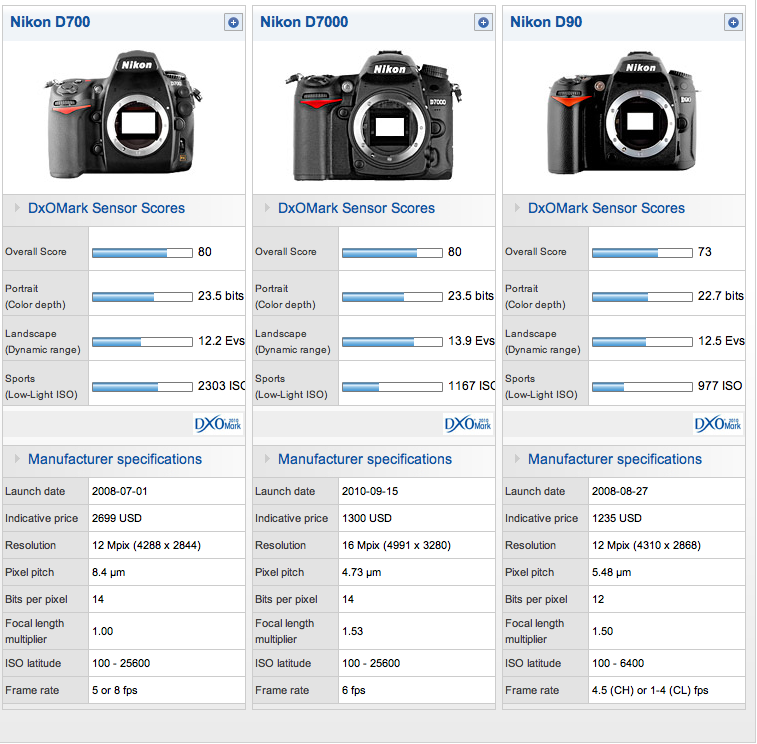Click the focal length multiplier 1.53
Viewport: 757px width, 744px height.
[352, 631]
